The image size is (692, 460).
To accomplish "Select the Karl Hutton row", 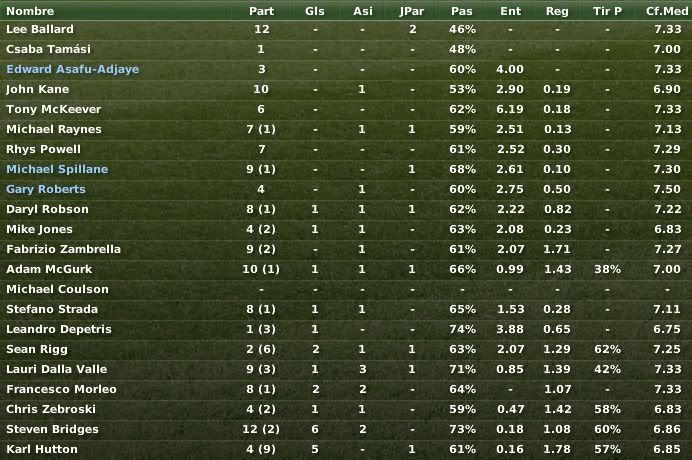I will 346,449.
